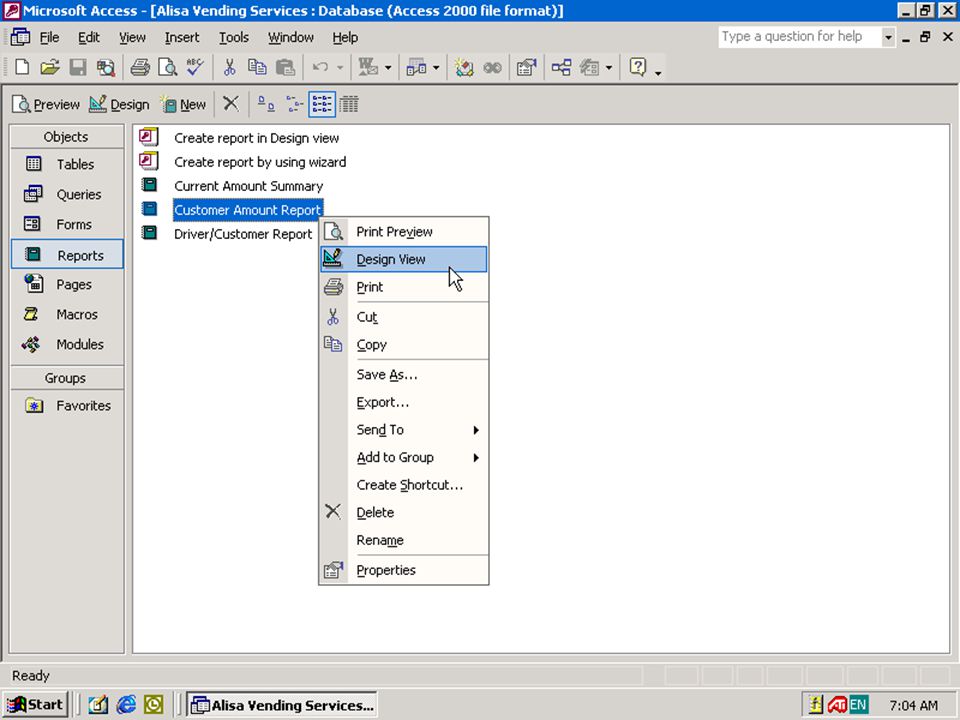960x720 pixels.
Task: Click the Open folder toolbar icon
Action: pyautogui.click(x=50, y=67)
